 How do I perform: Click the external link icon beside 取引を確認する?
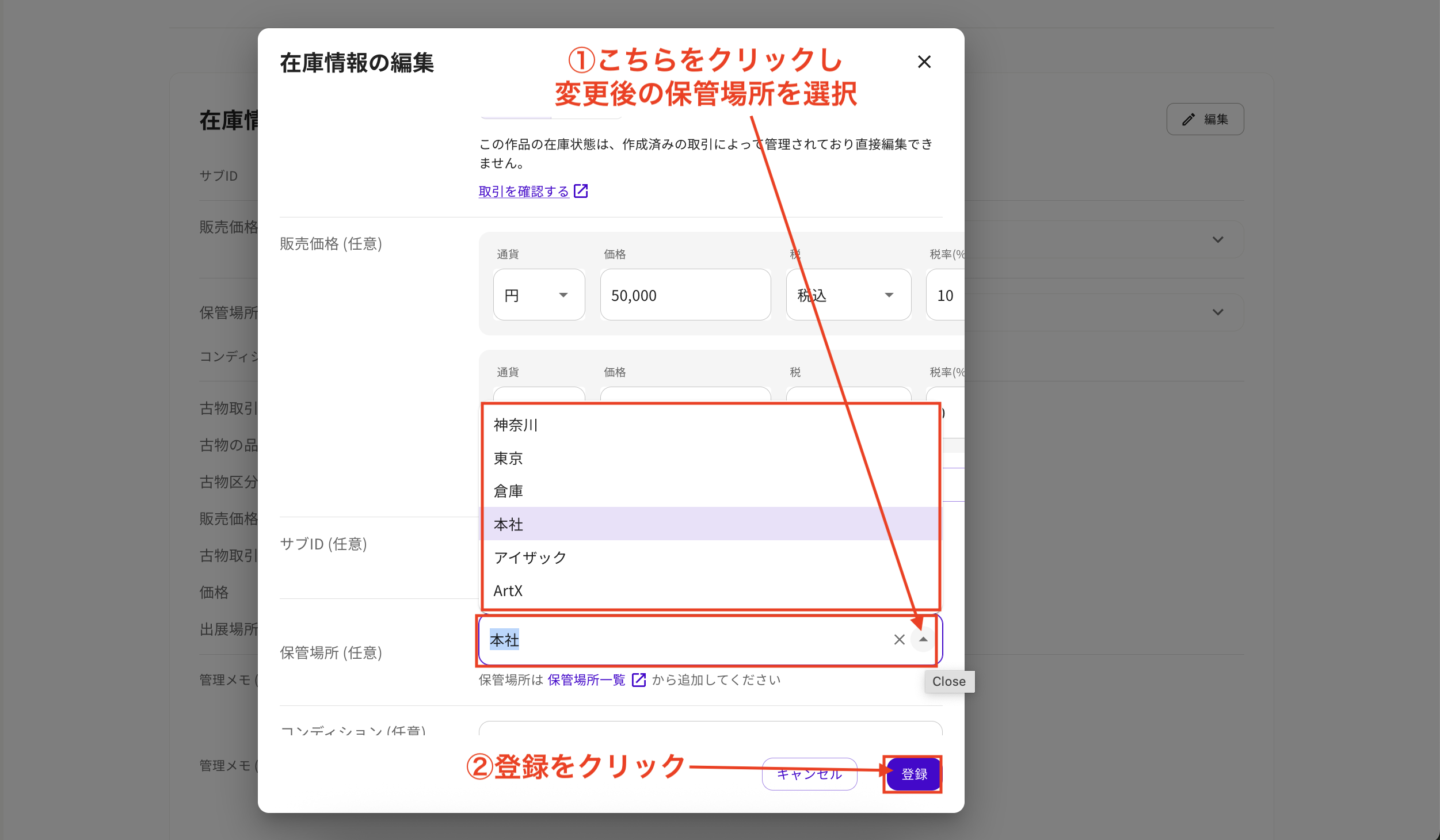pos(581,190)
